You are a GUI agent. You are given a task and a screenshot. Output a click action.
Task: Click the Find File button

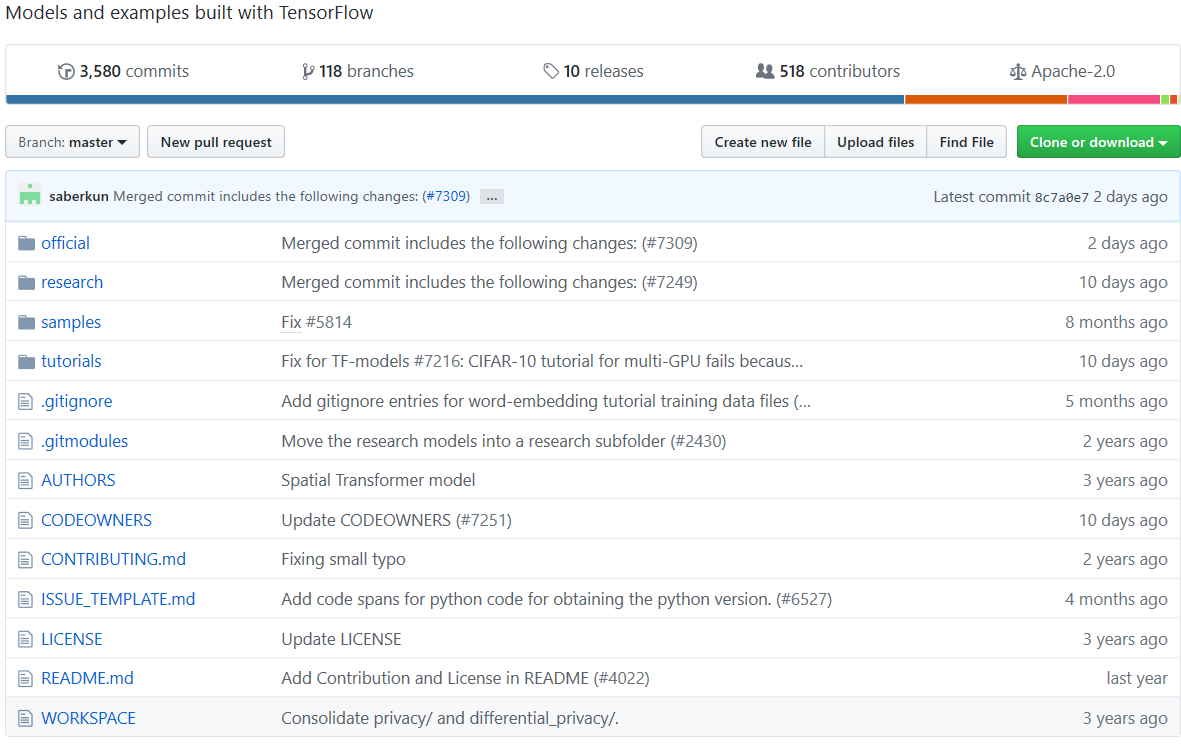click(x=966, y=142)
